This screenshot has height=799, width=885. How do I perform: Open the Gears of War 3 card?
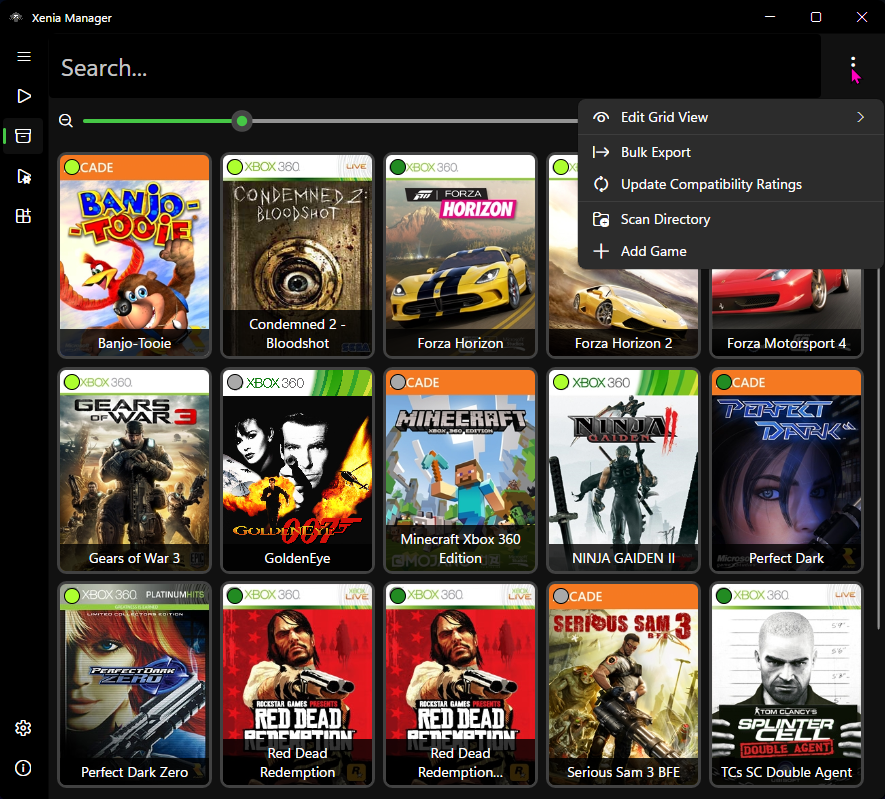coord(134,471)
